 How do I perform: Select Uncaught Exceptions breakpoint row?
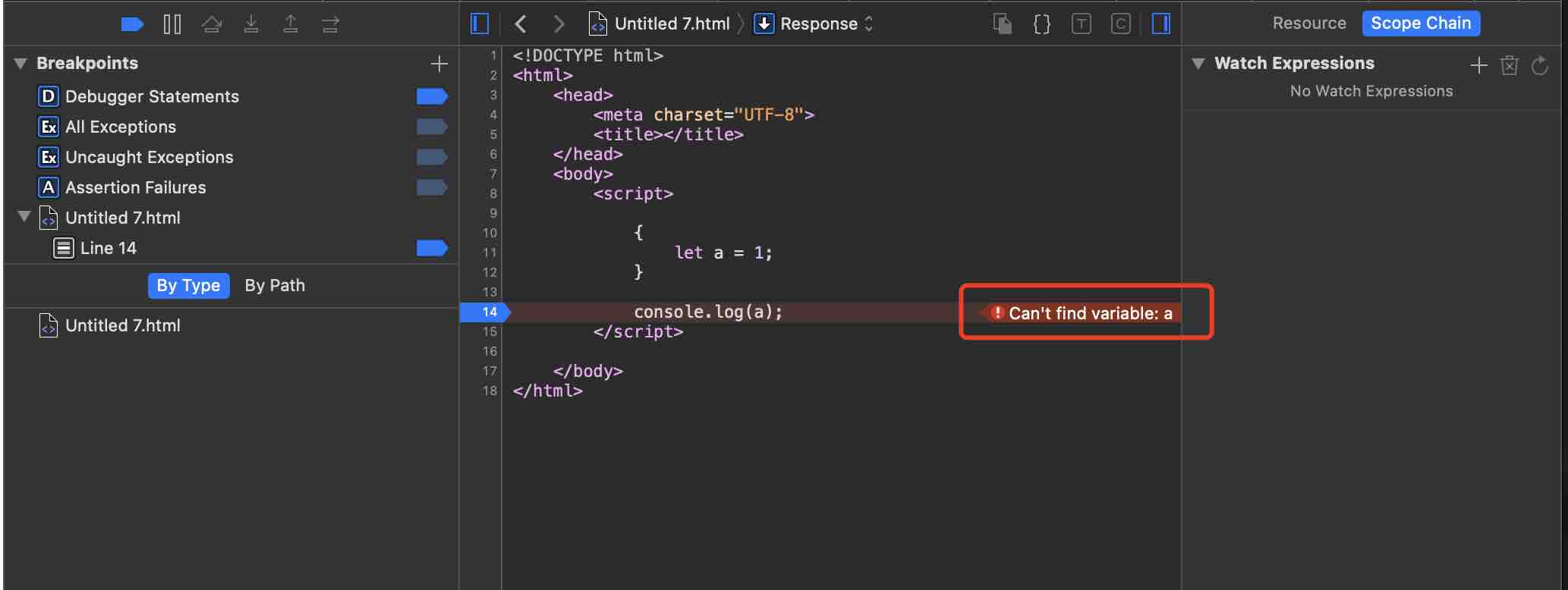coord(231,157)
